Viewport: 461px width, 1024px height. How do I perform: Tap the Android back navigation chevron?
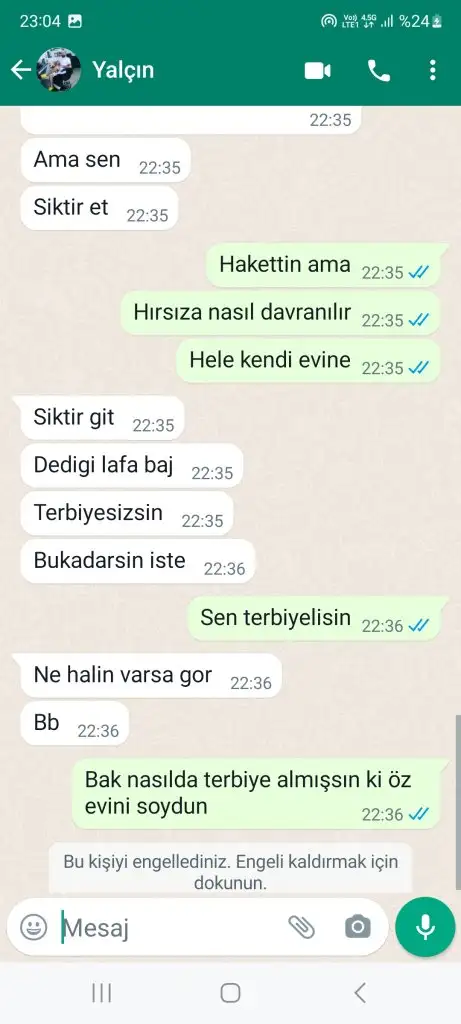(360, 993)
